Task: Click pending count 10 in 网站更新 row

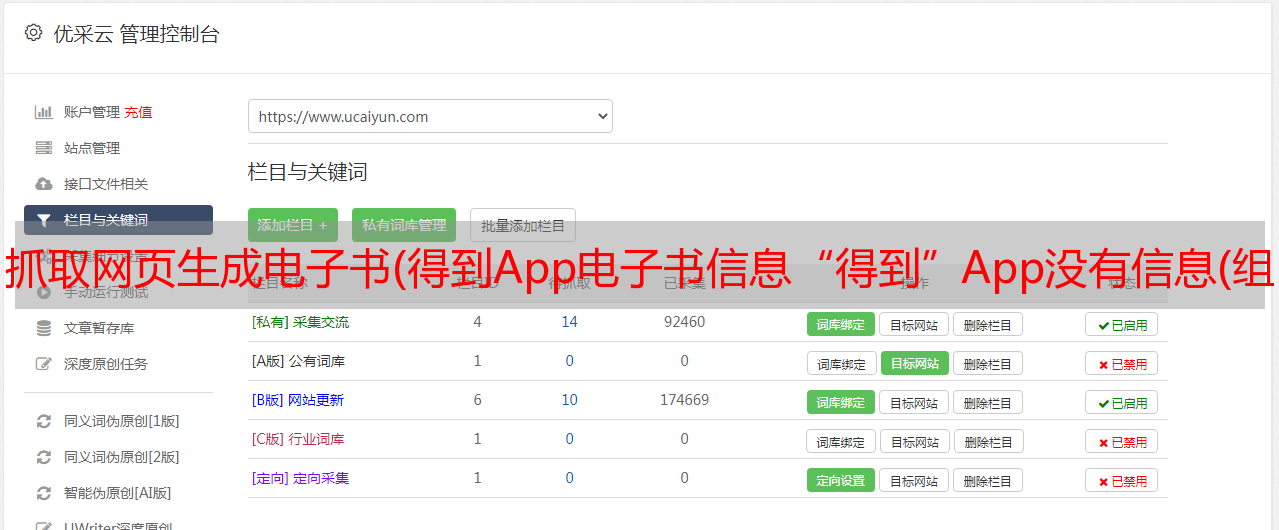Action: [x=569, y=400]
